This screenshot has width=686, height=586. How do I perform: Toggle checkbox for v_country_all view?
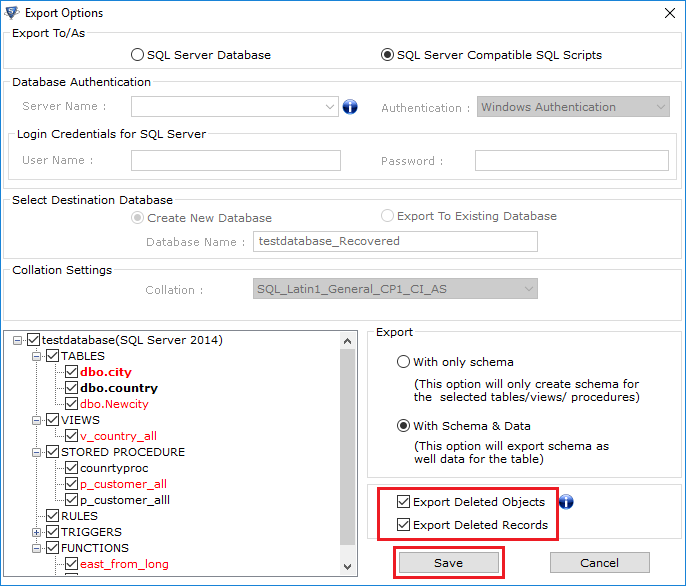point(71,436)
